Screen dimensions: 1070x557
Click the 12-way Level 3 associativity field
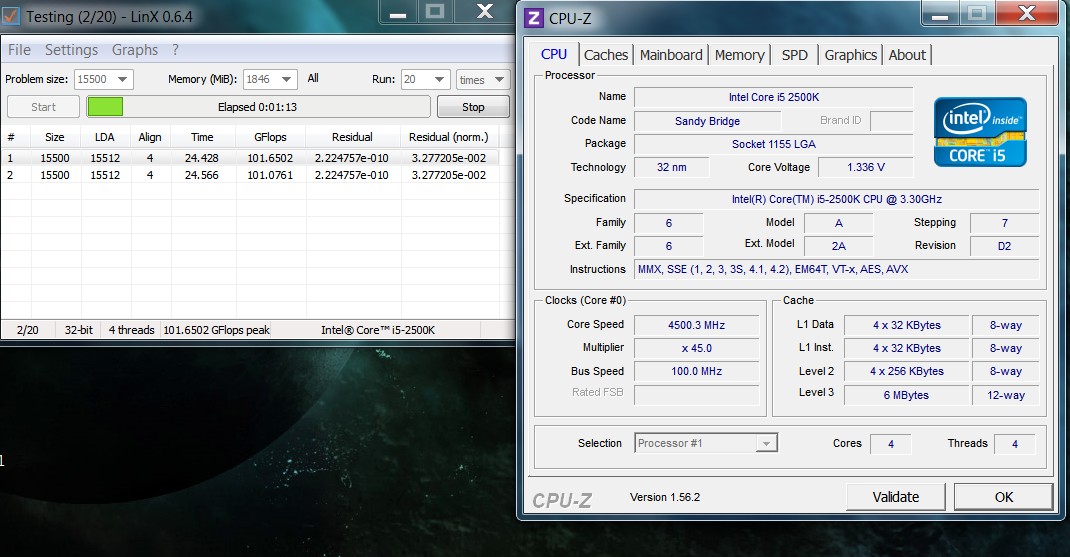click(x=1005, y=395)
